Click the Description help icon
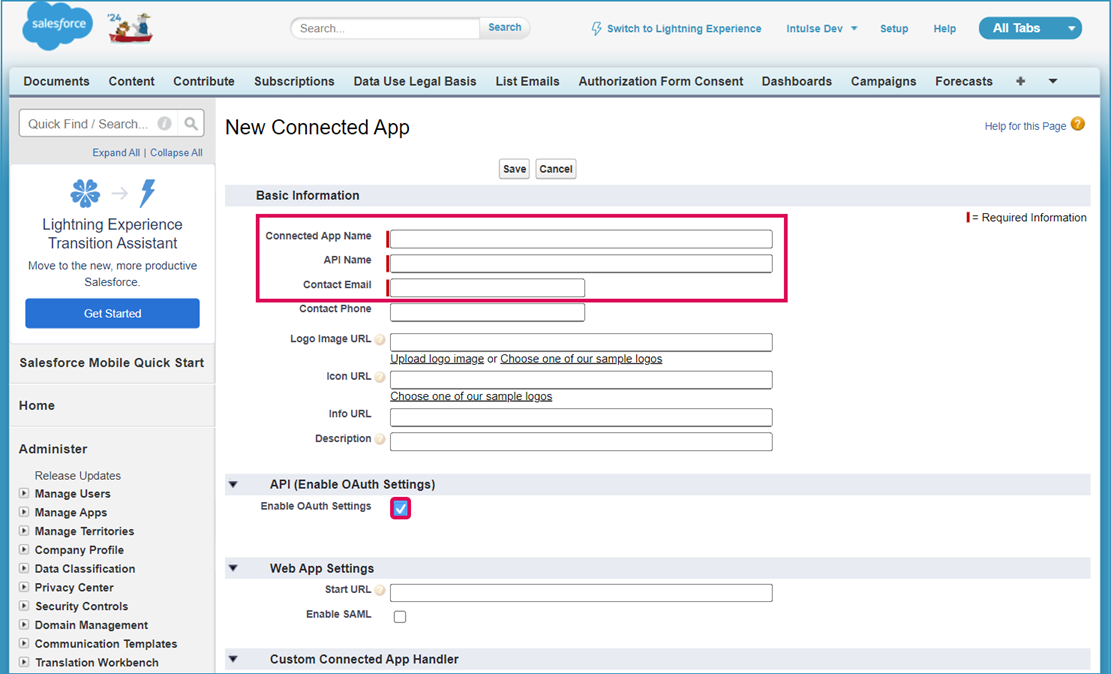The image size is (1111, 674). point(380,439)
